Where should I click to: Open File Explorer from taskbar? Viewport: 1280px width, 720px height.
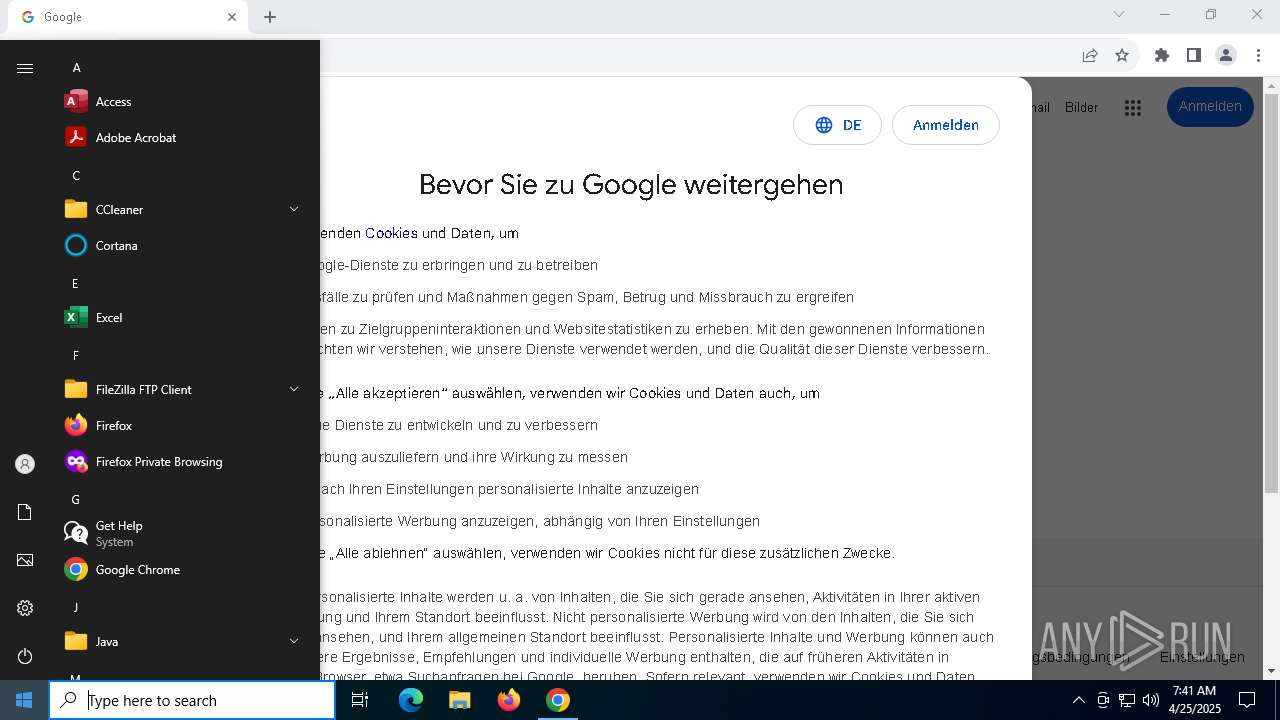(459, 700)
